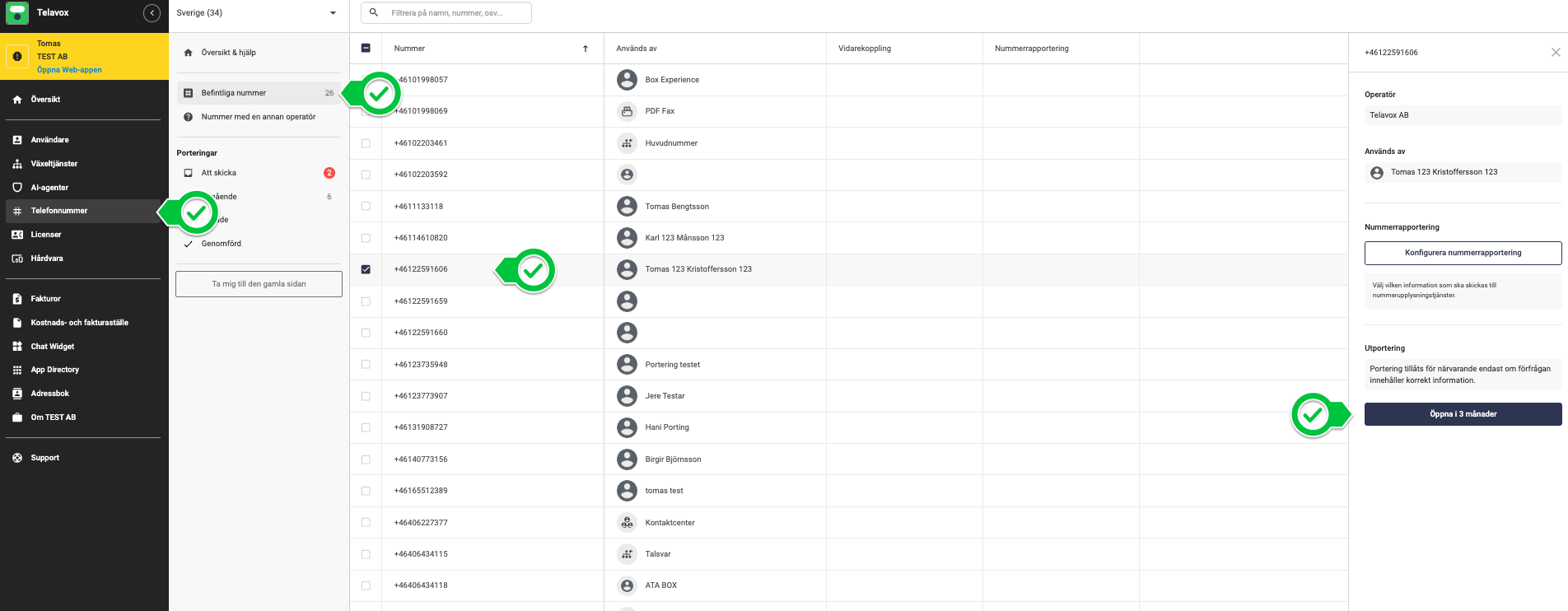Click the Huvudnummer switchboard icon

(627, 143)
